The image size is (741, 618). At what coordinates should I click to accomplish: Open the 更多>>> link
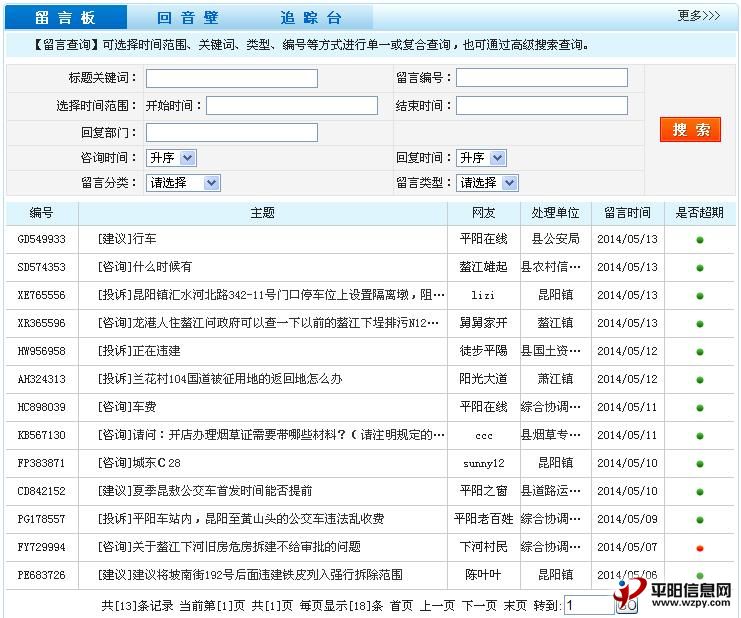pyautogui.click(x=698, y=16)
